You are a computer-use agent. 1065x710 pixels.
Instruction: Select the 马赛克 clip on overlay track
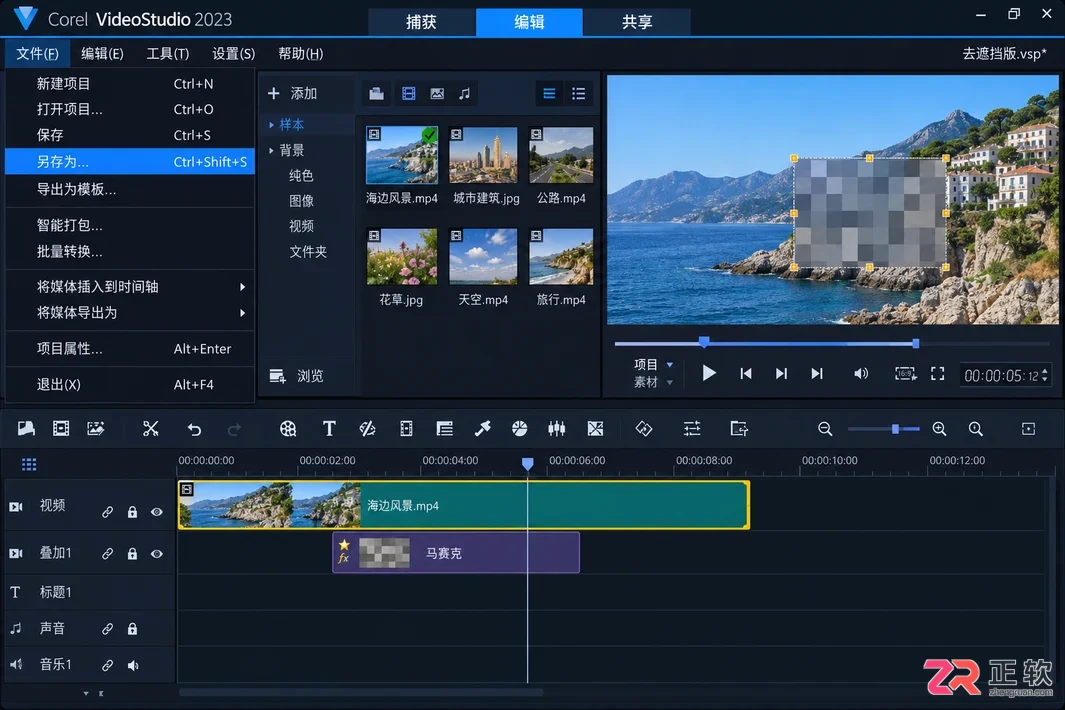[x=456, y=553]
